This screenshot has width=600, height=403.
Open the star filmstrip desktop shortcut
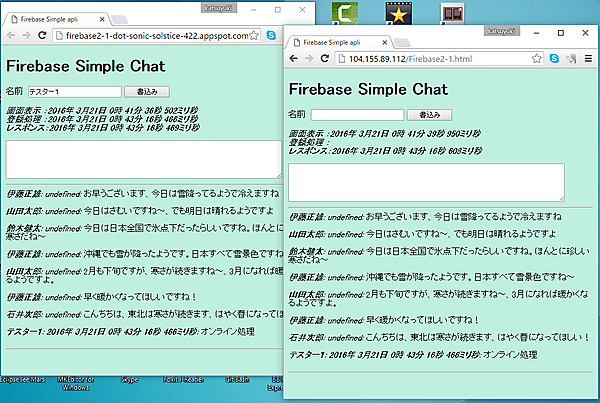[x=399, y=13]
